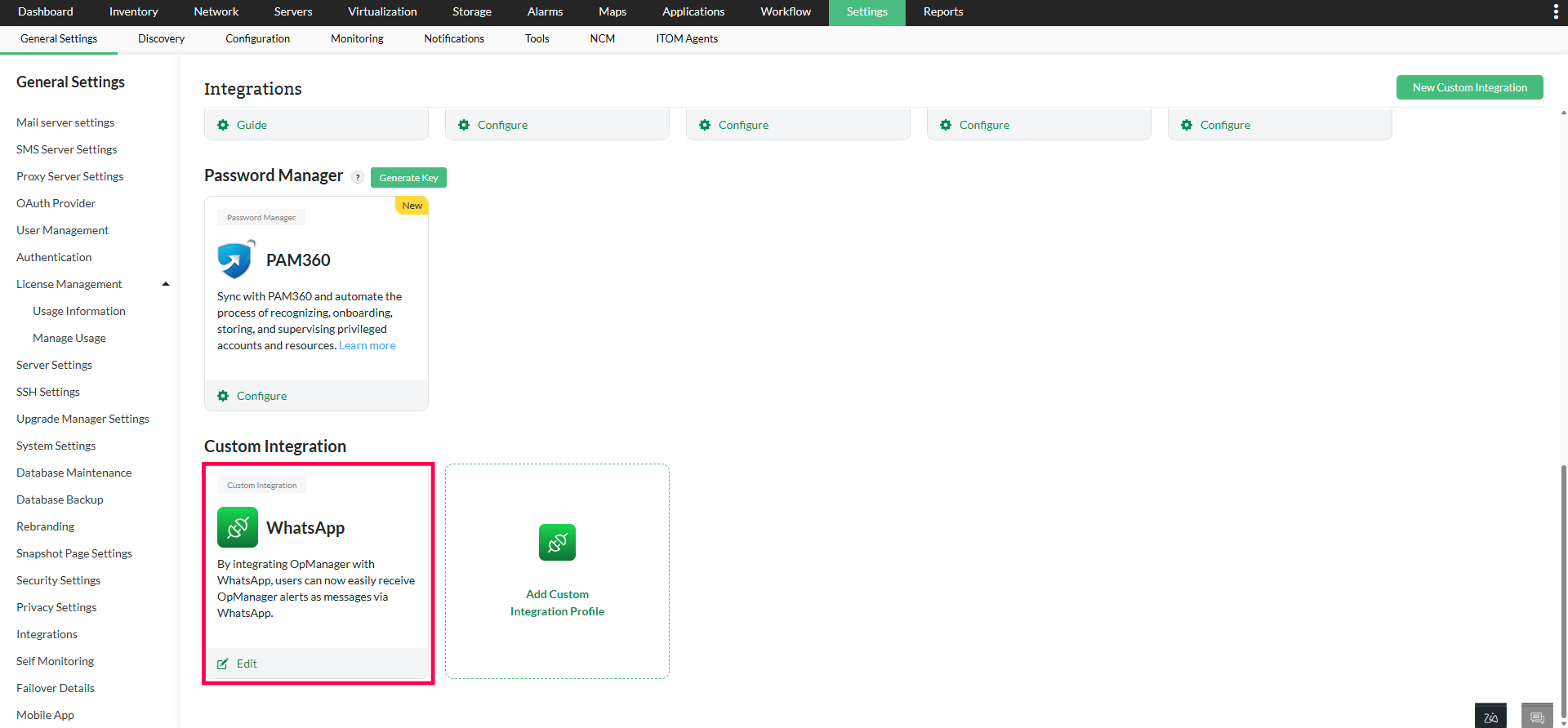Open the Storage menu
Viewport: 1568px width, 728px height.
[472, 12]
